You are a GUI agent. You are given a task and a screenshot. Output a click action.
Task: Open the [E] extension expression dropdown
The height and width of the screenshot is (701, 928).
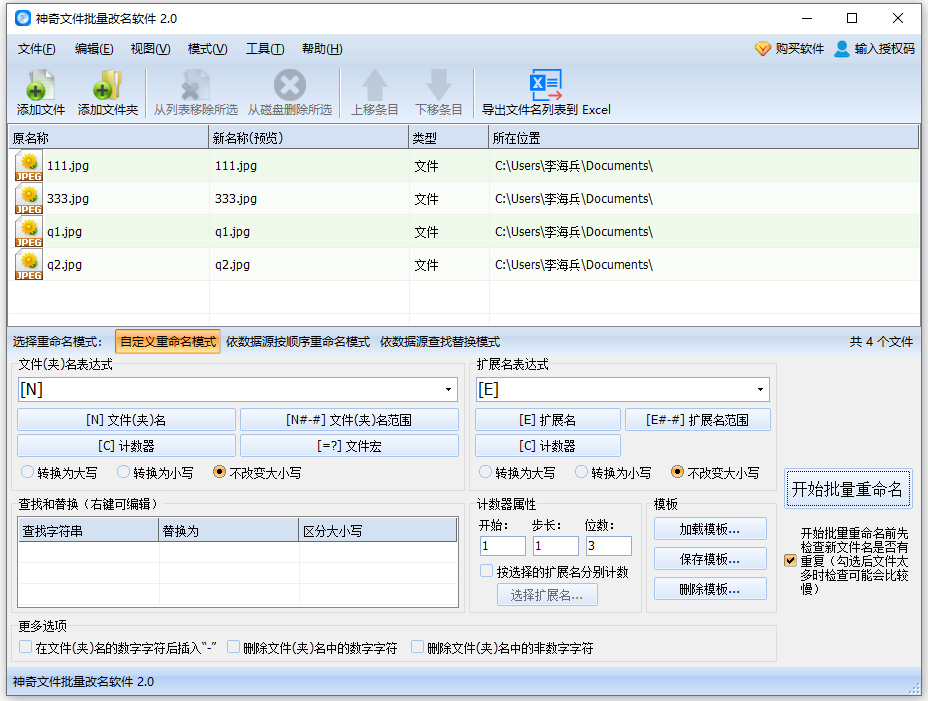pos(760,389)
